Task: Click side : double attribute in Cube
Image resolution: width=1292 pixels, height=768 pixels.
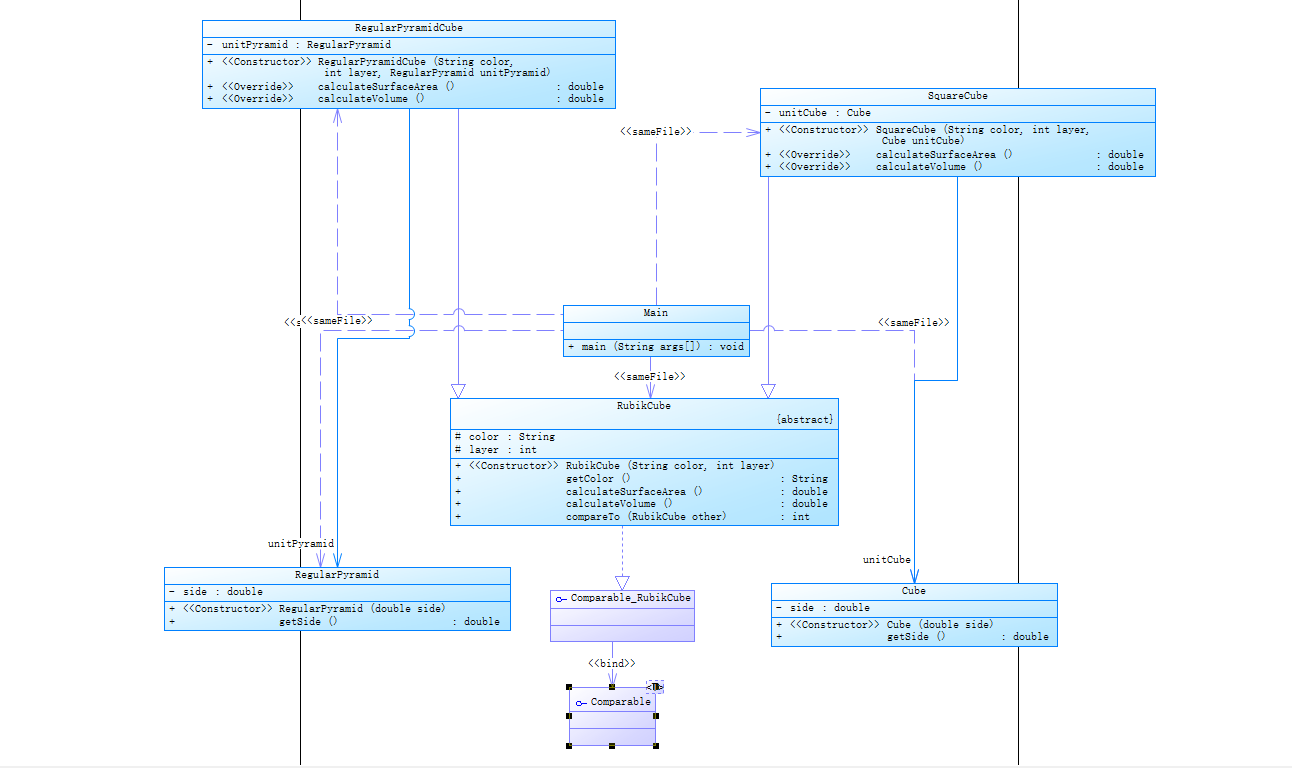Action: pyautogui.click(x=823, y=608)
